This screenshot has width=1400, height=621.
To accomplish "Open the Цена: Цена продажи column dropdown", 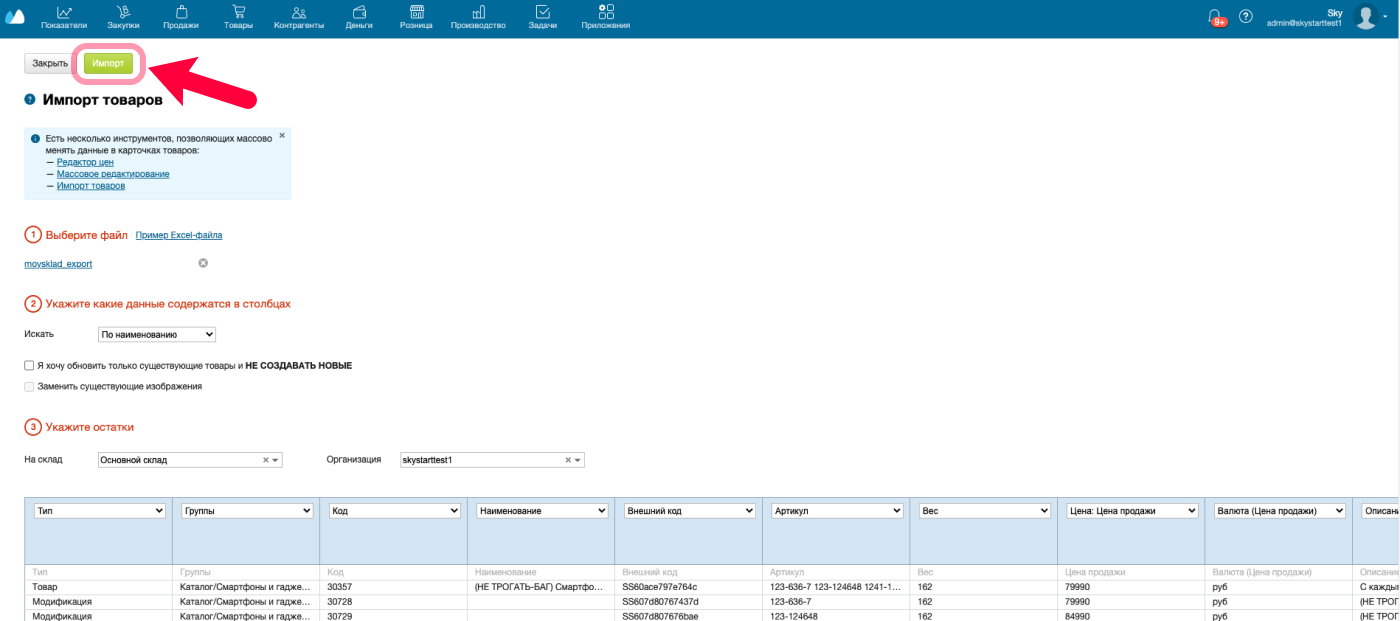I will pos(1133,511).
